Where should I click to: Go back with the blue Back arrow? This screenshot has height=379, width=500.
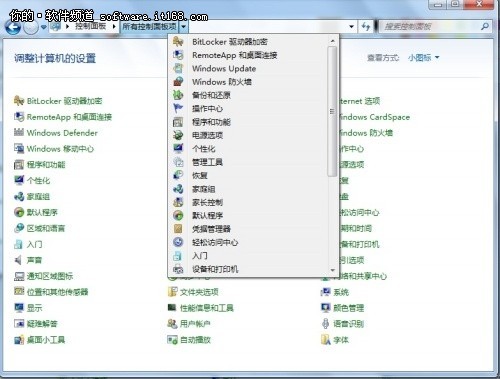pyautogui.click(x=13, y=27)
